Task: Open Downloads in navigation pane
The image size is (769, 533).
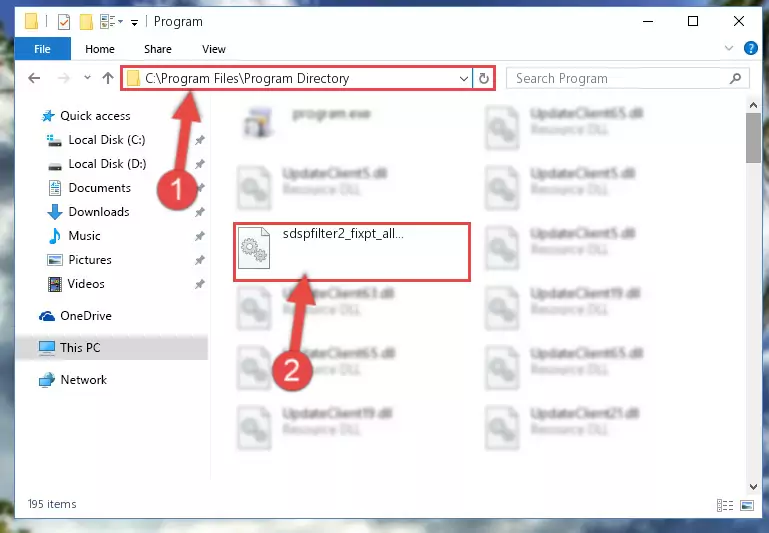Action: (99, 212)
